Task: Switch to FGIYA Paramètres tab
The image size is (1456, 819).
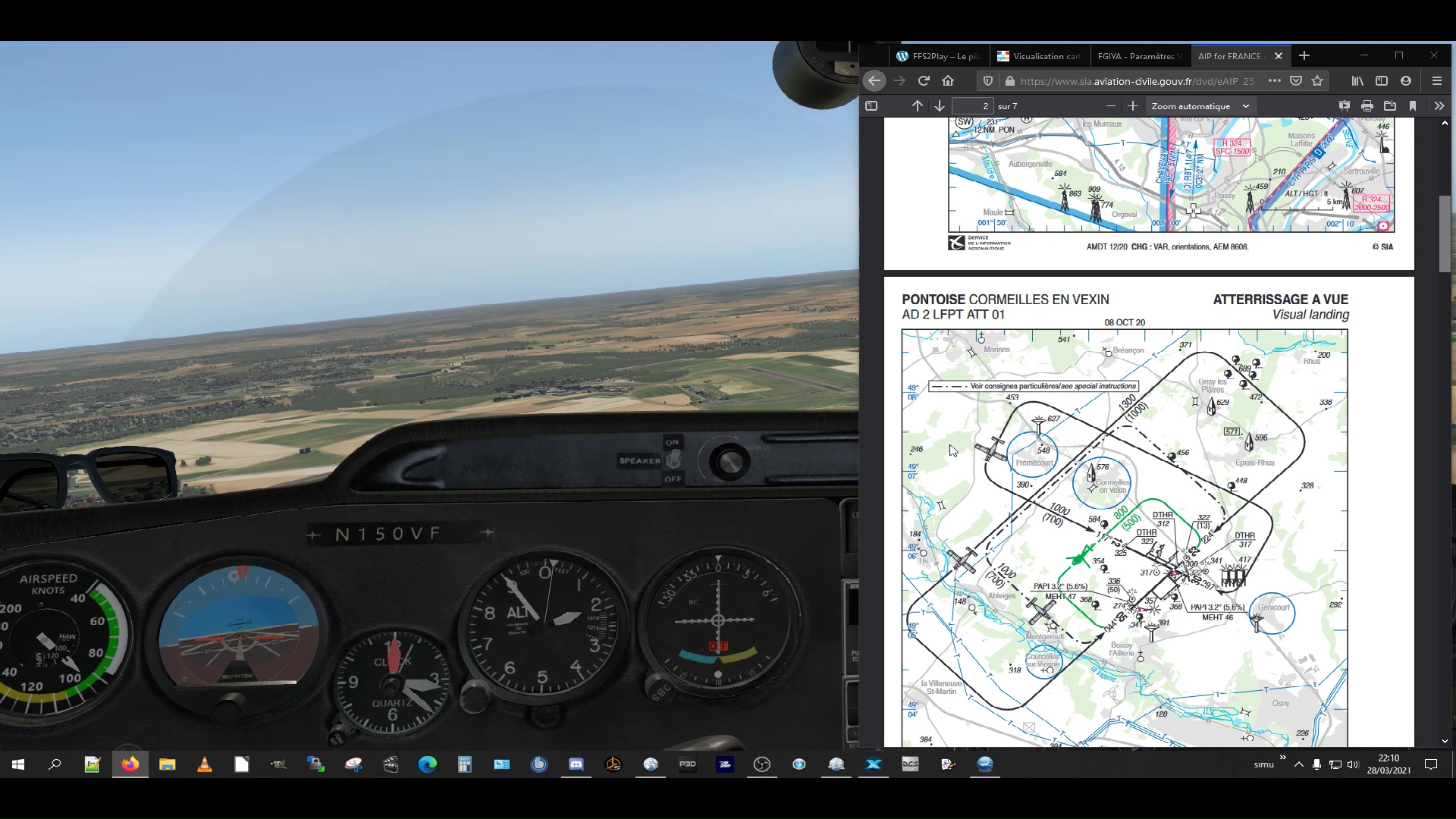Action: (x=1139, y=56)
